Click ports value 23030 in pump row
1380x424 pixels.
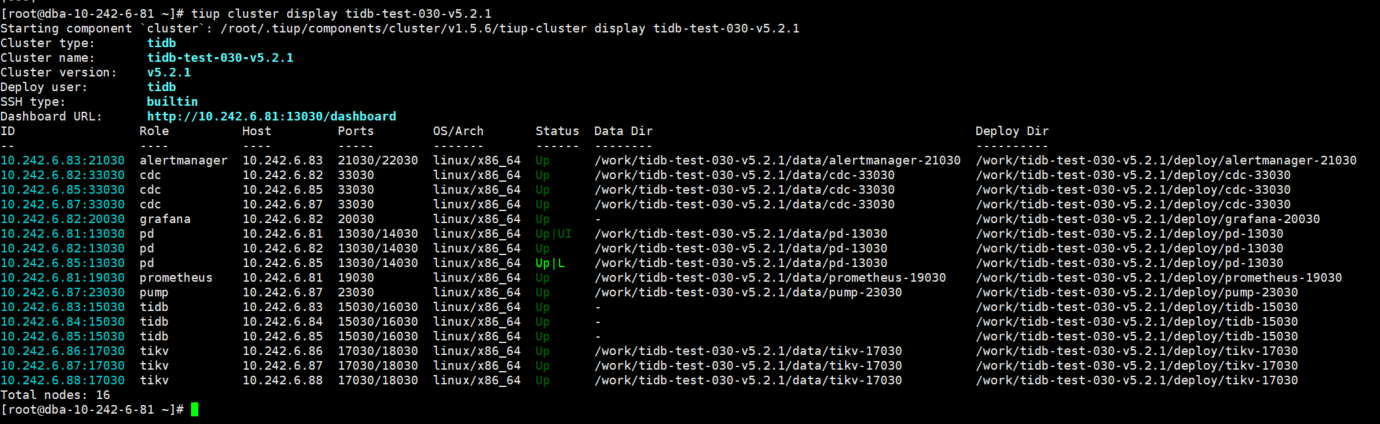(356, 293)
